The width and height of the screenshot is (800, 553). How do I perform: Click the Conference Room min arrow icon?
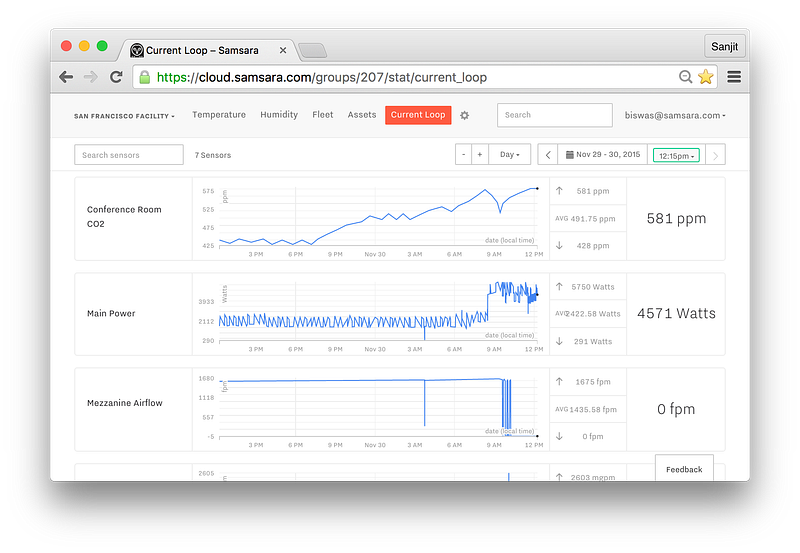click(559, 245)
